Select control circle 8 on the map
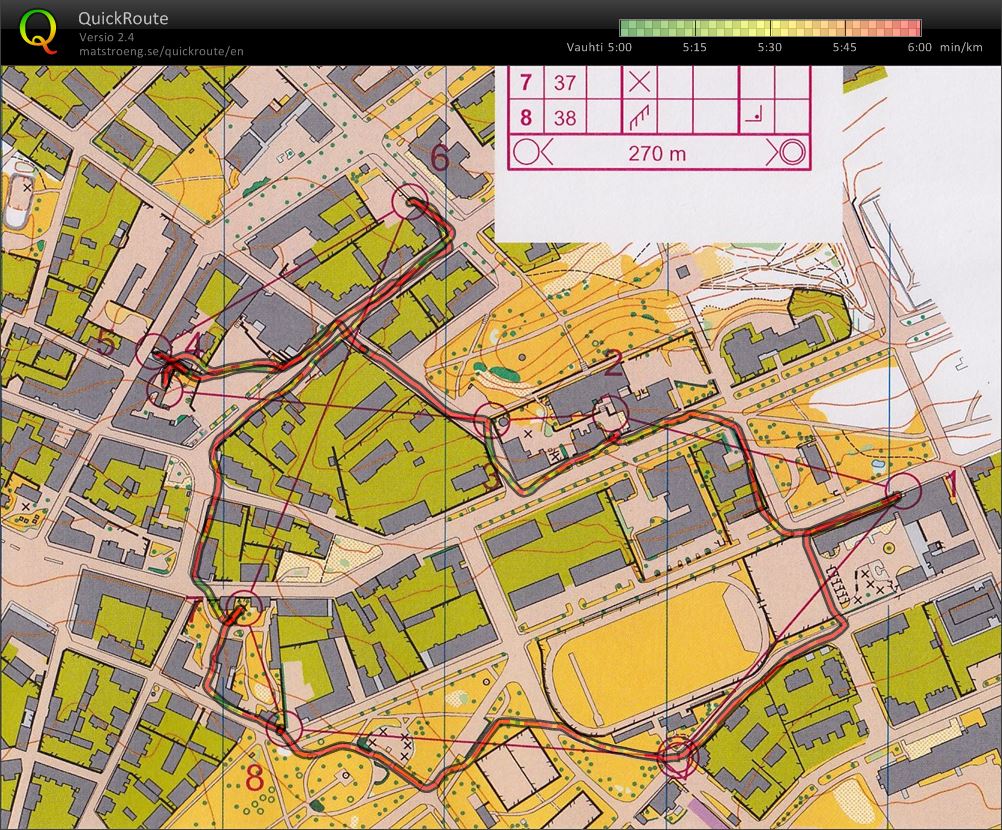Viewport: 1002px width, 830px height. (284, 730)
